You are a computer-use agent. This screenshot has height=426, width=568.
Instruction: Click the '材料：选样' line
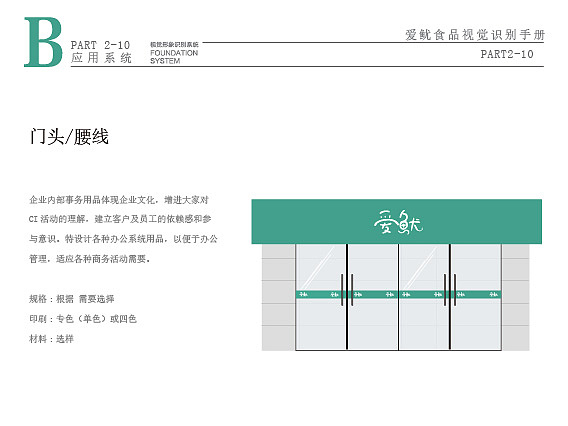click(x=51, y=339)
